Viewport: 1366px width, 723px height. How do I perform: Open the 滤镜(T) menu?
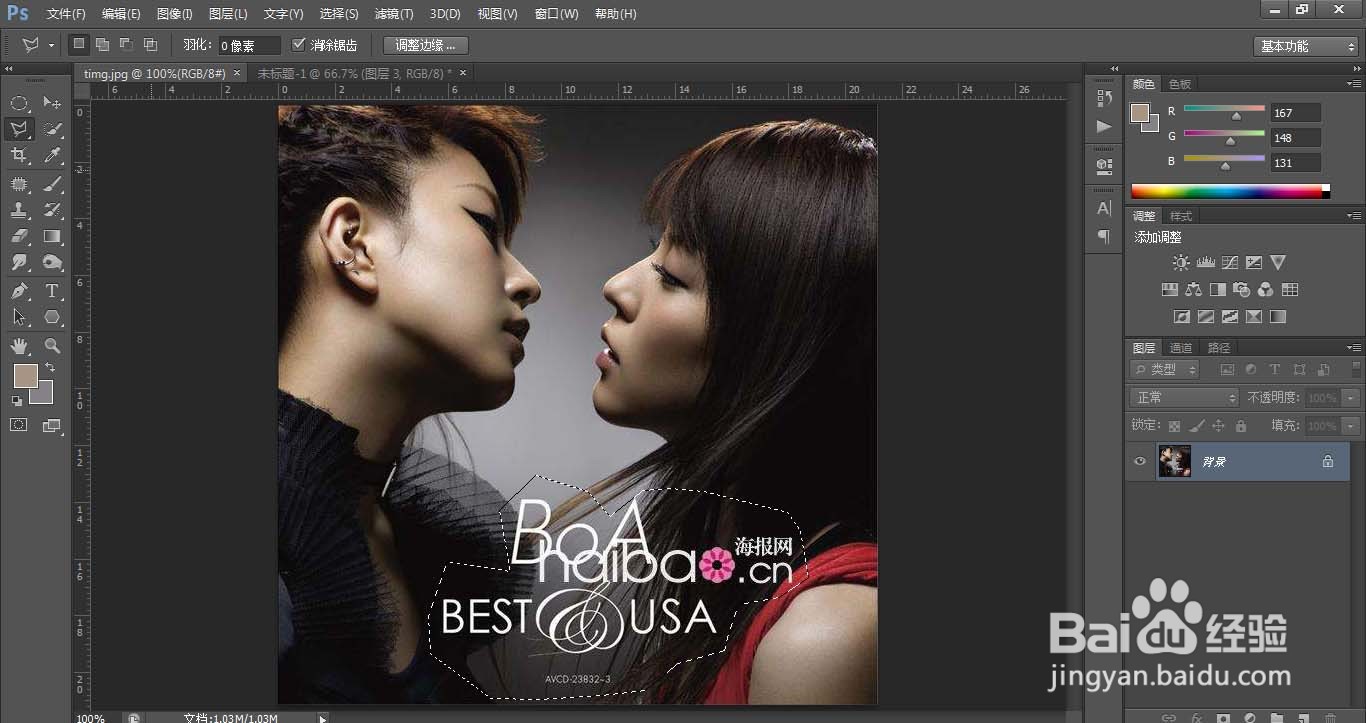[394, 14]
